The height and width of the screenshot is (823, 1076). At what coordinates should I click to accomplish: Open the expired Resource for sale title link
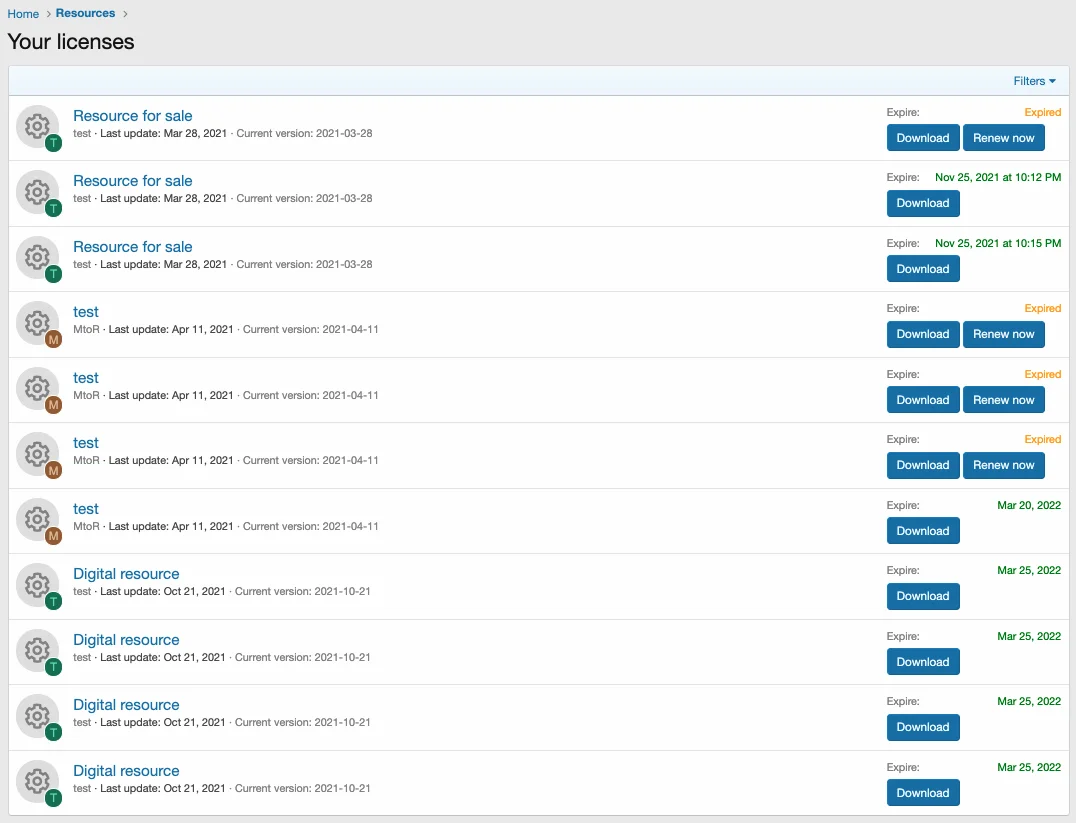click(x=132, y=116)
